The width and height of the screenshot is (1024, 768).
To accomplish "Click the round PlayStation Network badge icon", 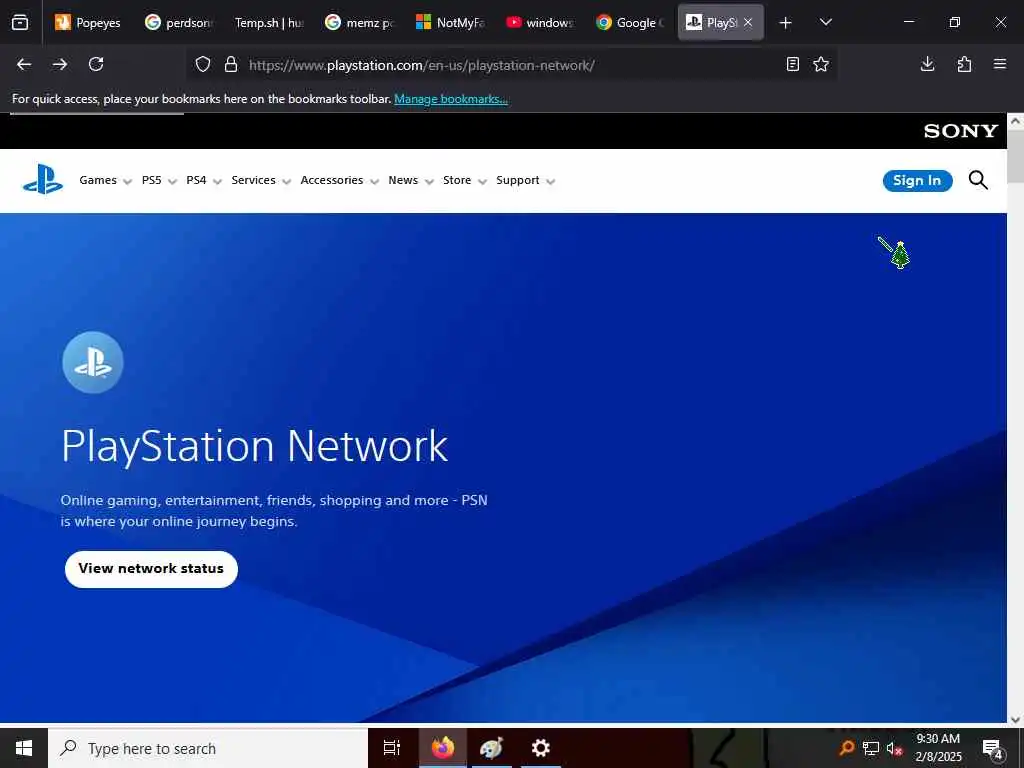I will [x=93, y=362].
